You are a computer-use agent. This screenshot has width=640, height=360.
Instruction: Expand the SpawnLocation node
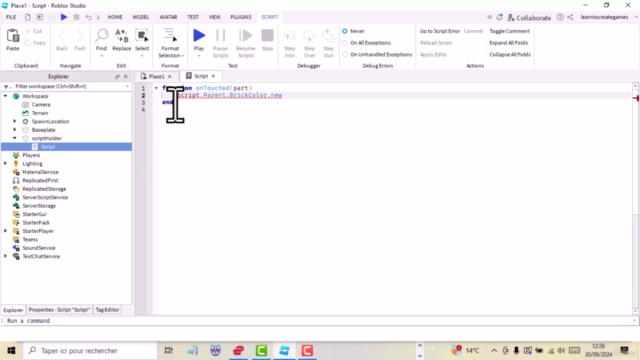pos(15,121)
